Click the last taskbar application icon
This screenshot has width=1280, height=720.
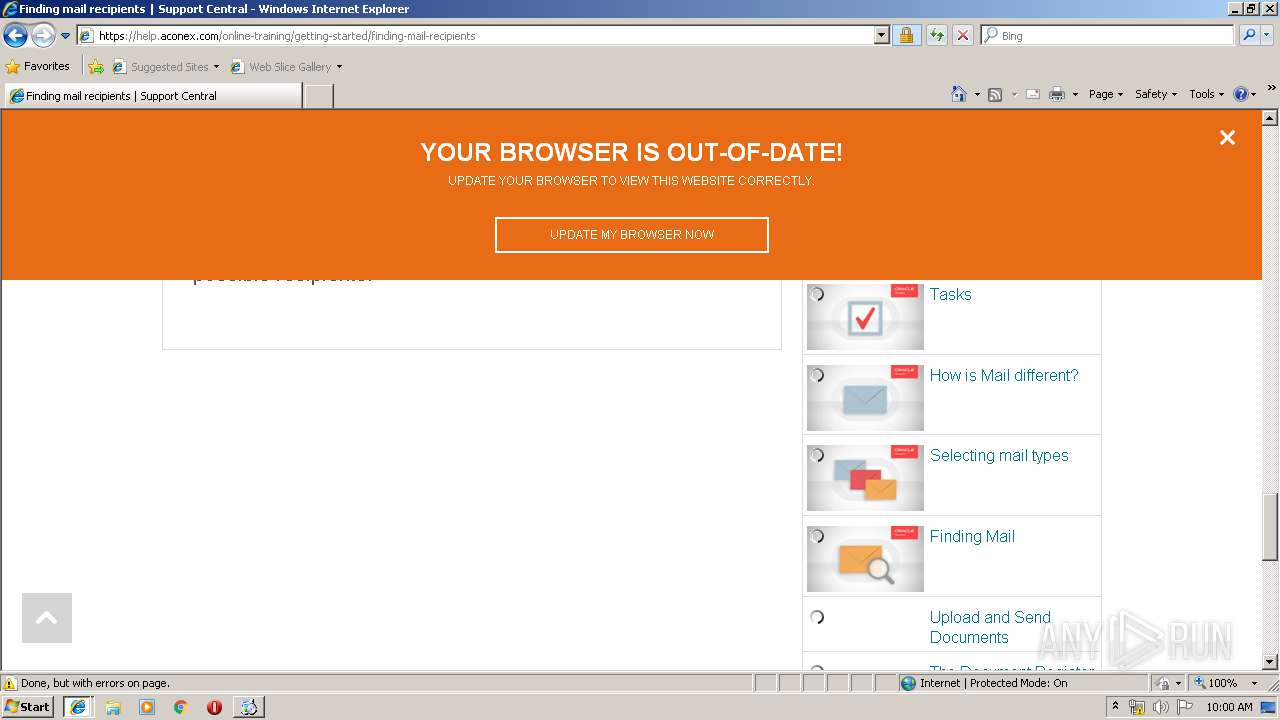[248, 707]
